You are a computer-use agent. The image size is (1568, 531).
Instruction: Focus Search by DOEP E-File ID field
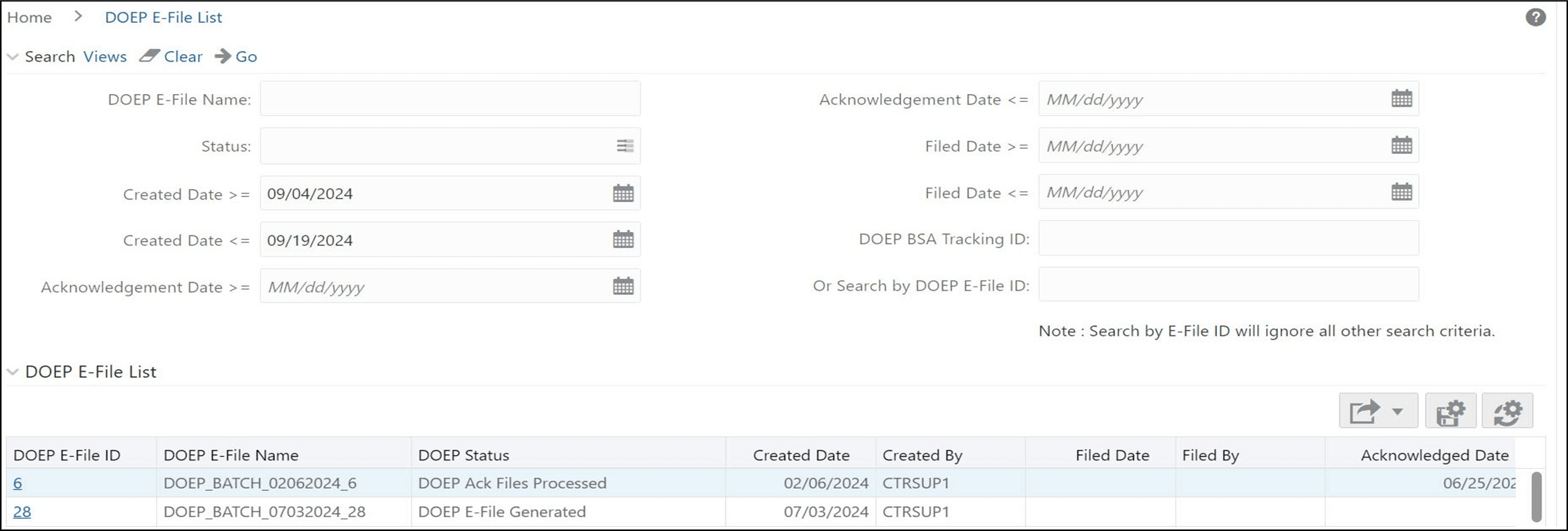point(1229,285)
